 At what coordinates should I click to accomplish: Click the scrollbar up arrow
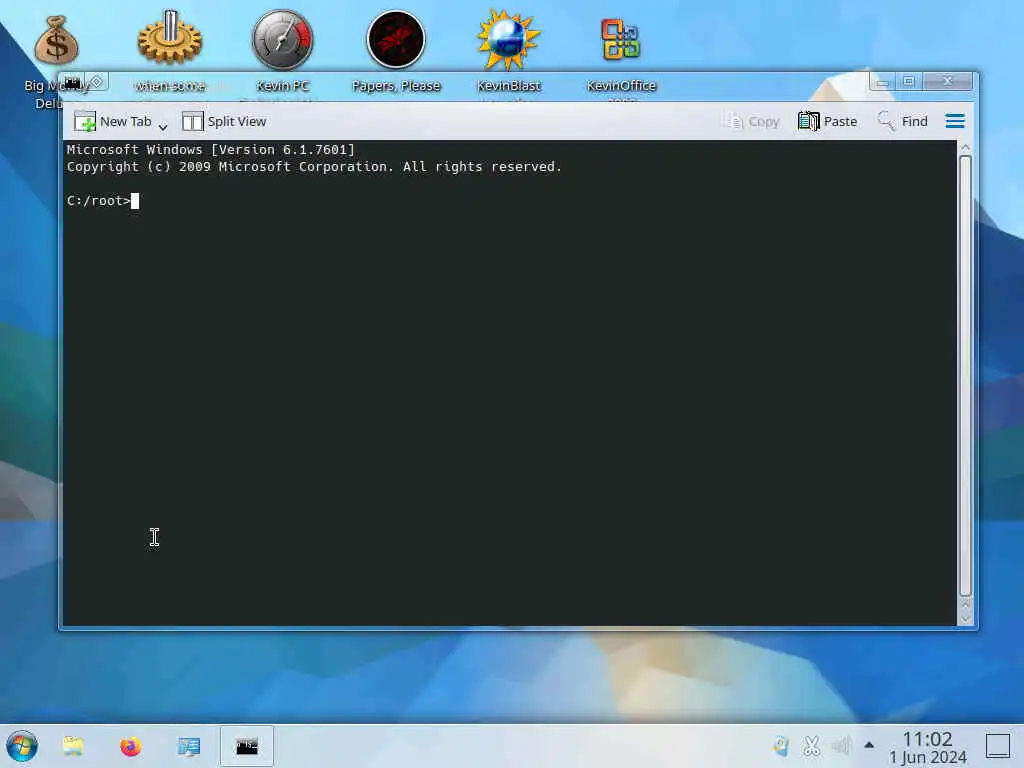tap(965, 148)
